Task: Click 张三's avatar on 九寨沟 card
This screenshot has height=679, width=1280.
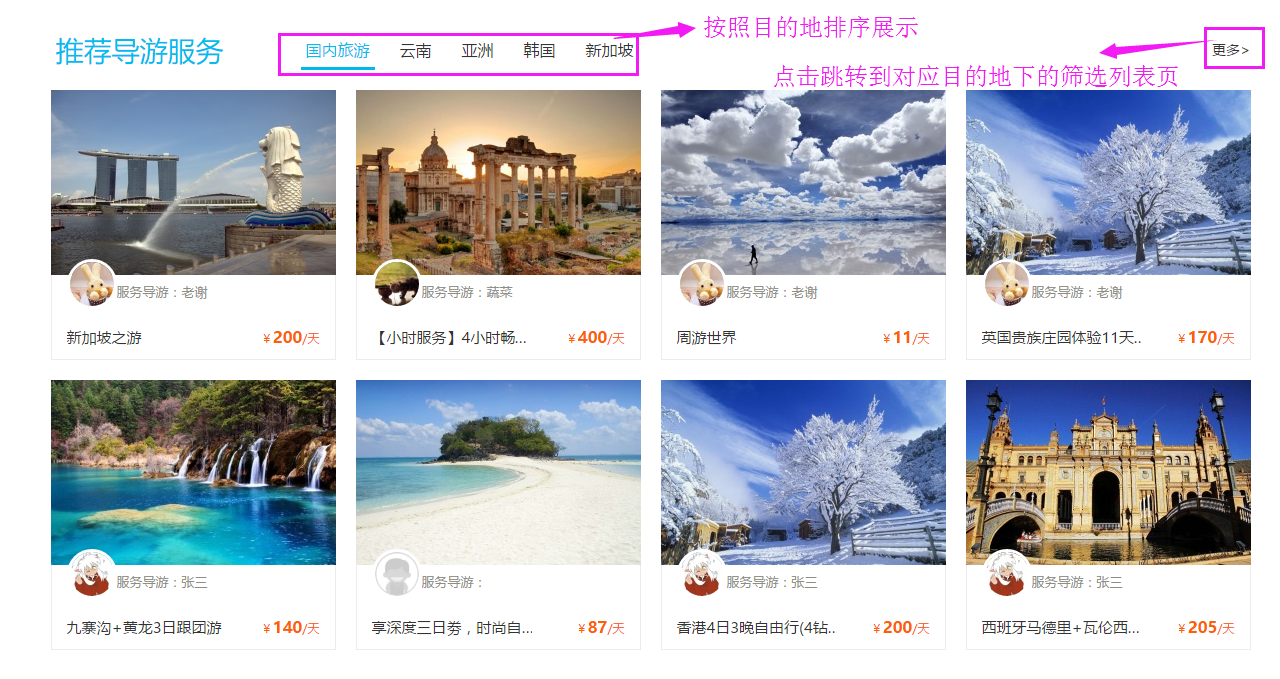Action: pyautogui.click(x=92, y=574)
